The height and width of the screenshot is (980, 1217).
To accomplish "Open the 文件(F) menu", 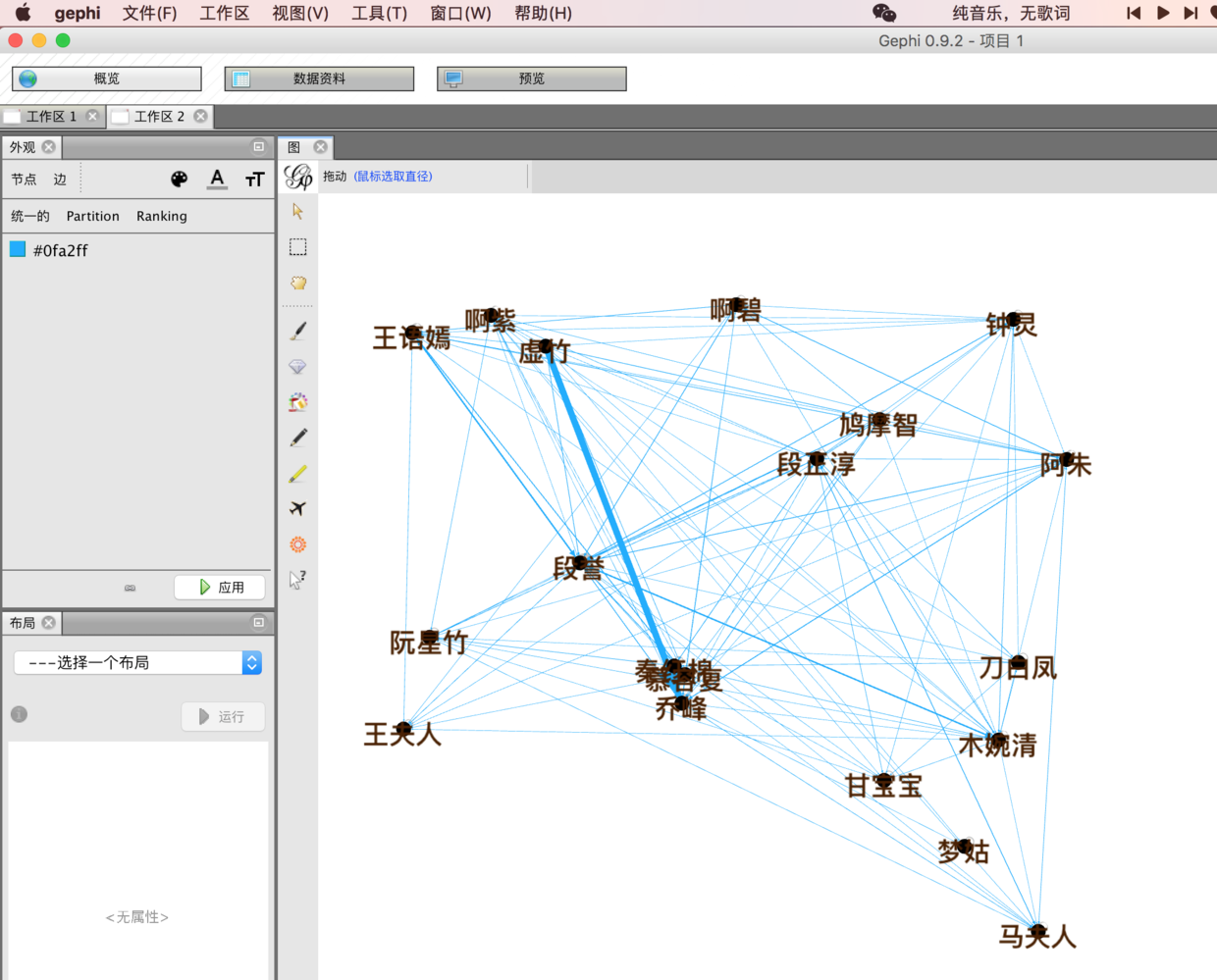I will point(149,13).
